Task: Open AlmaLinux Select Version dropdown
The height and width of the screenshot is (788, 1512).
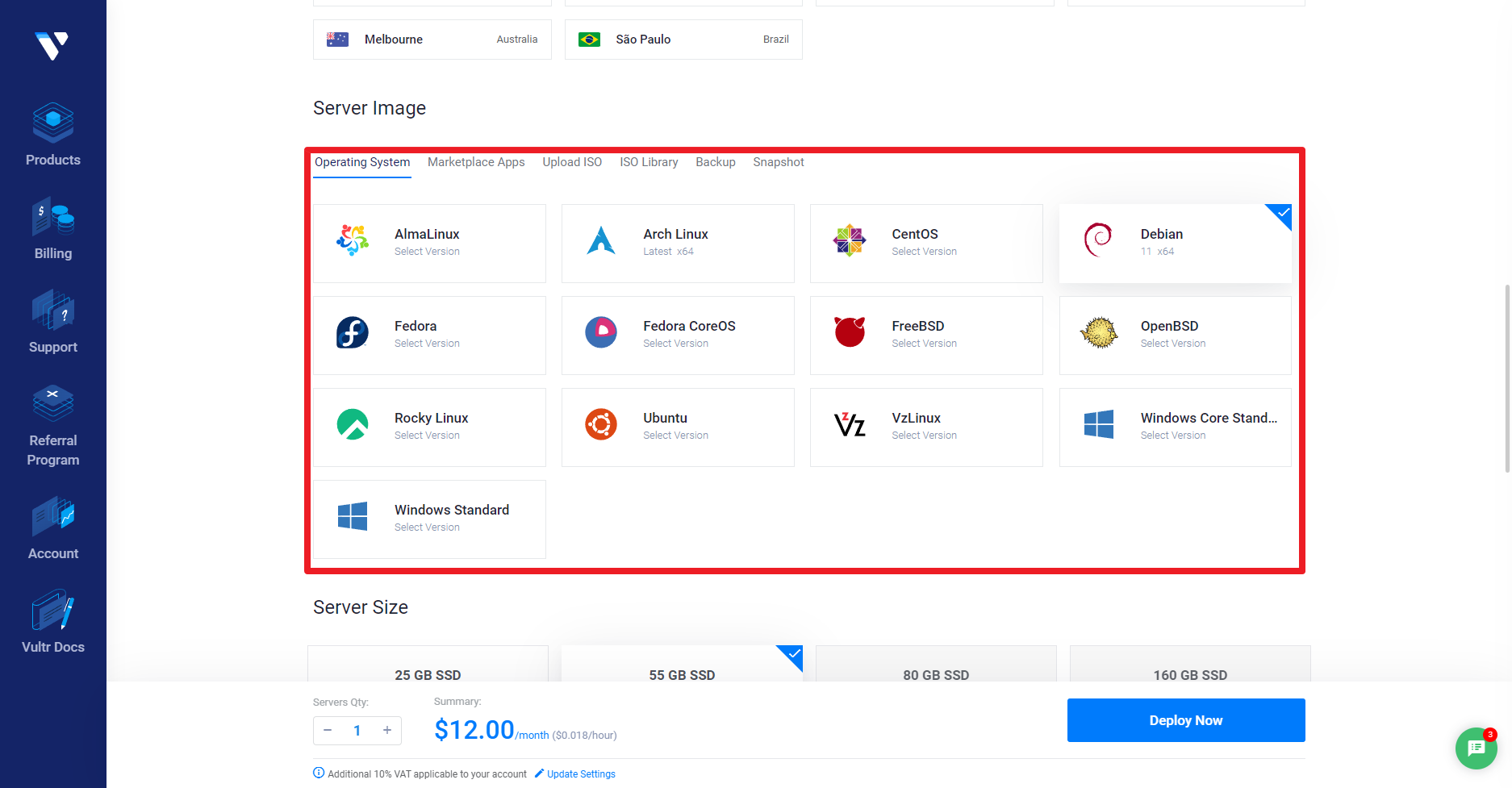Action: pyautogui.click(x=427, y=252)
